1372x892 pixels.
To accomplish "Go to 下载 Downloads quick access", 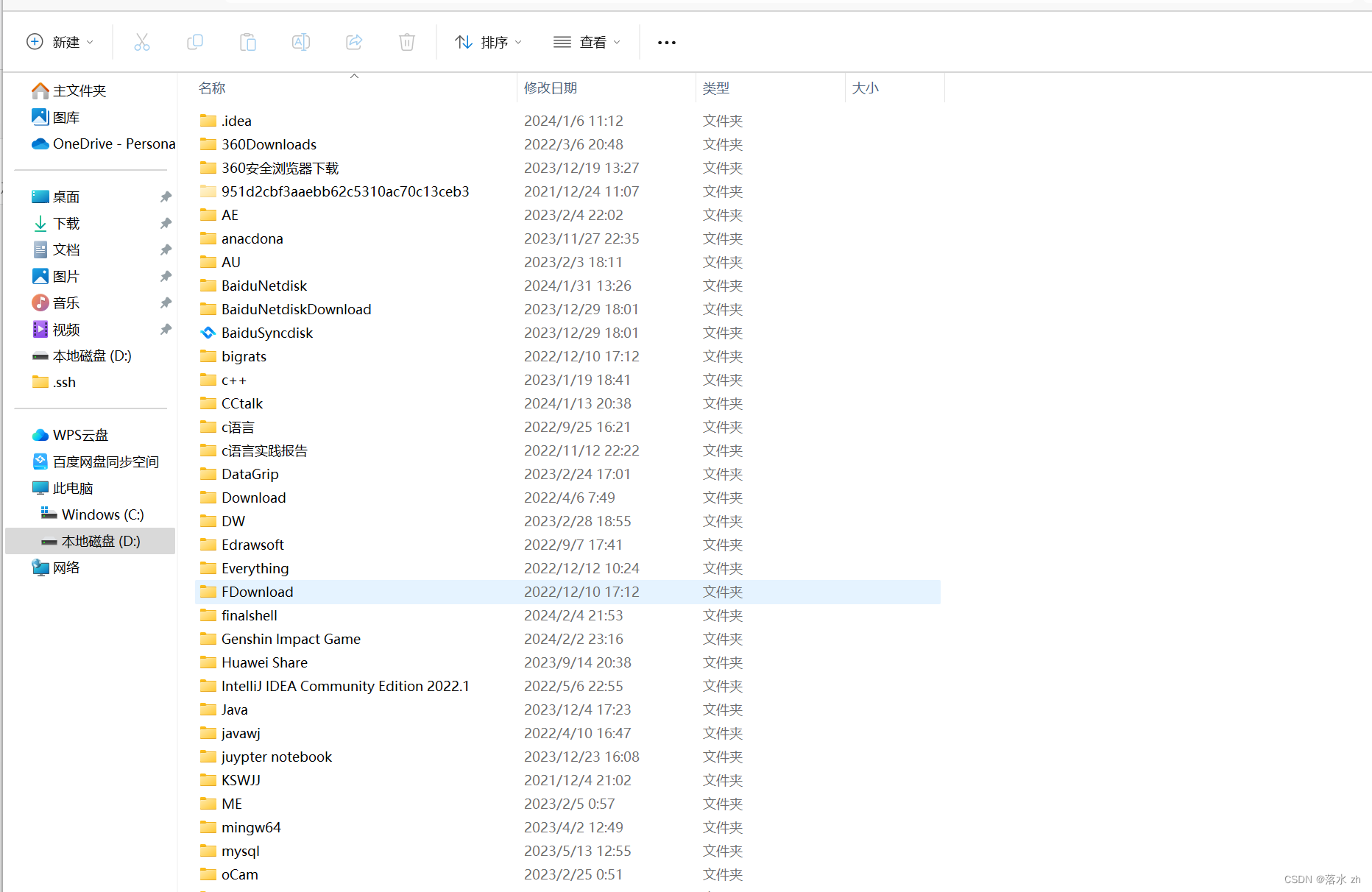I will (x=56, y=223).
